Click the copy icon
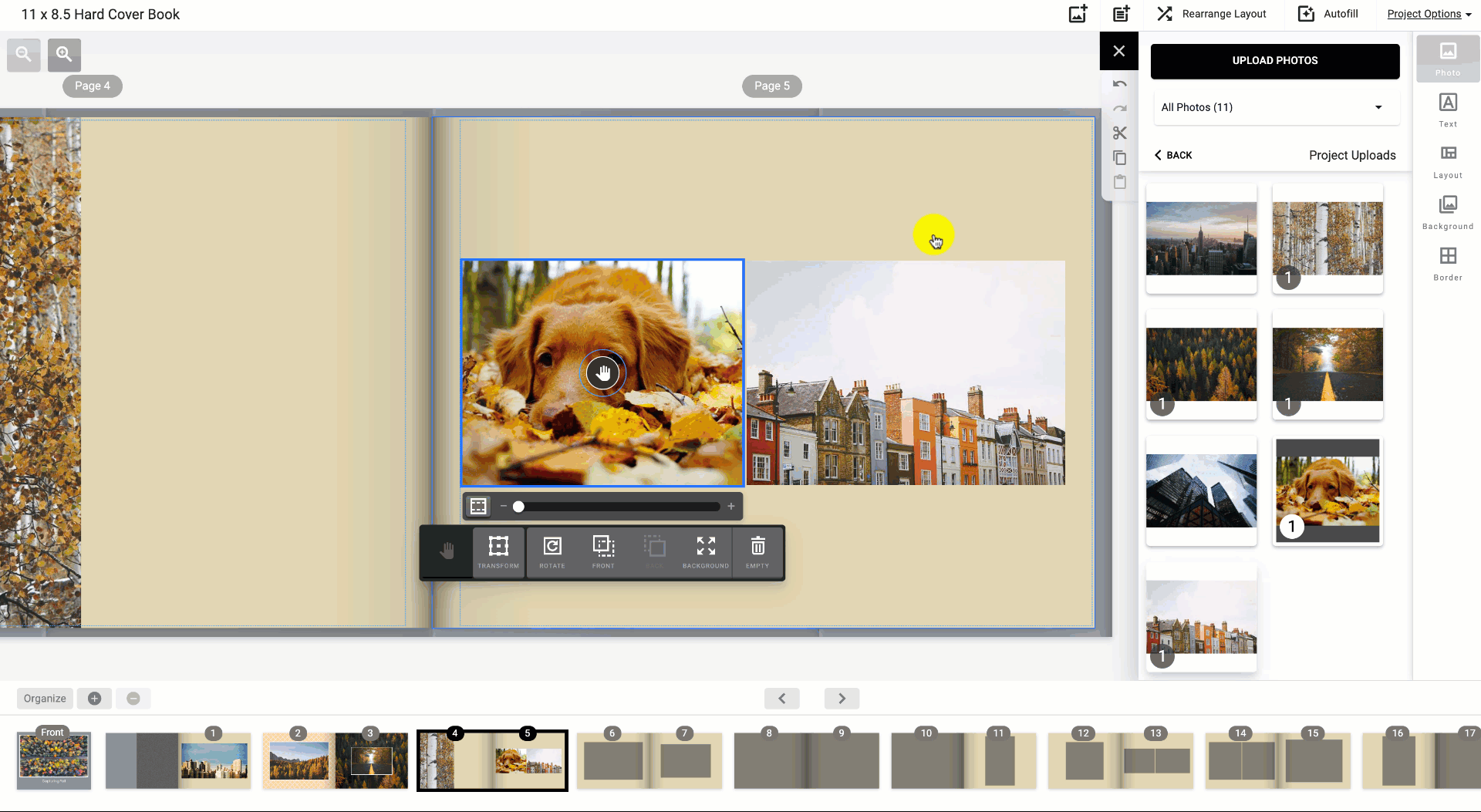The height and width of the screenshot is (812, 1481). (1120, 158)
